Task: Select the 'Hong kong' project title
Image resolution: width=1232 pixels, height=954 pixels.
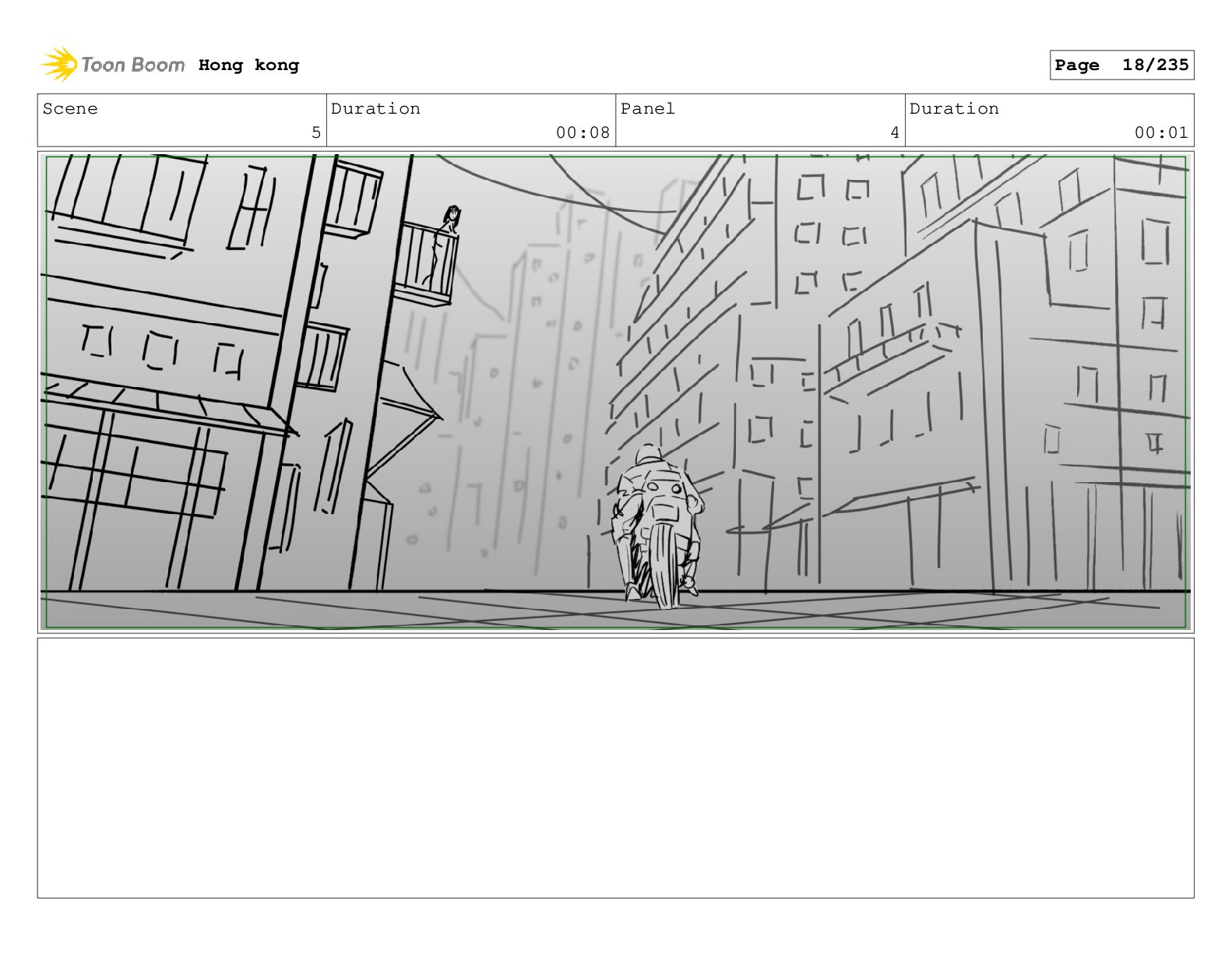Action: pyautogui.click(x=248, y=65)
